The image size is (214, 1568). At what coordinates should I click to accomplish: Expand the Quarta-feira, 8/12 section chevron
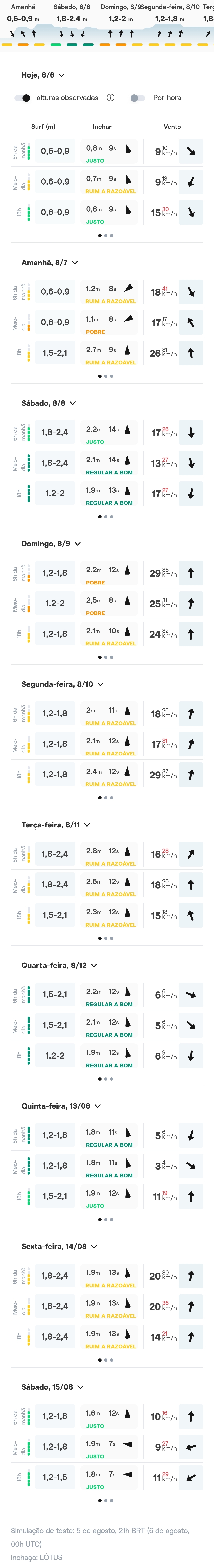(x=94, y=965)
